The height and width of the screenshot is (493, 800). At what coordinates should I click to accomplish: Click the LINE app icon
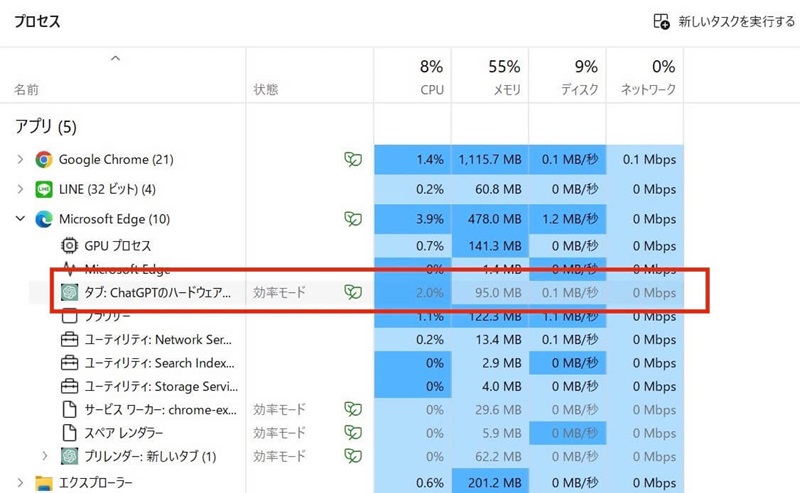tap(44, 189)
